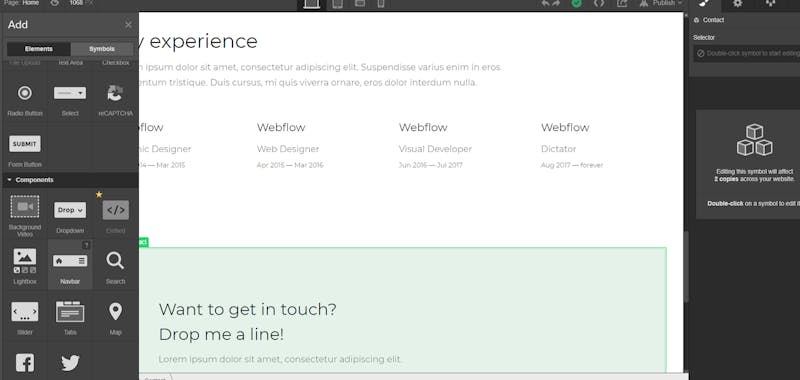
Task: Click the 'Dictator' job title
Action: click(x=558, y=149)
